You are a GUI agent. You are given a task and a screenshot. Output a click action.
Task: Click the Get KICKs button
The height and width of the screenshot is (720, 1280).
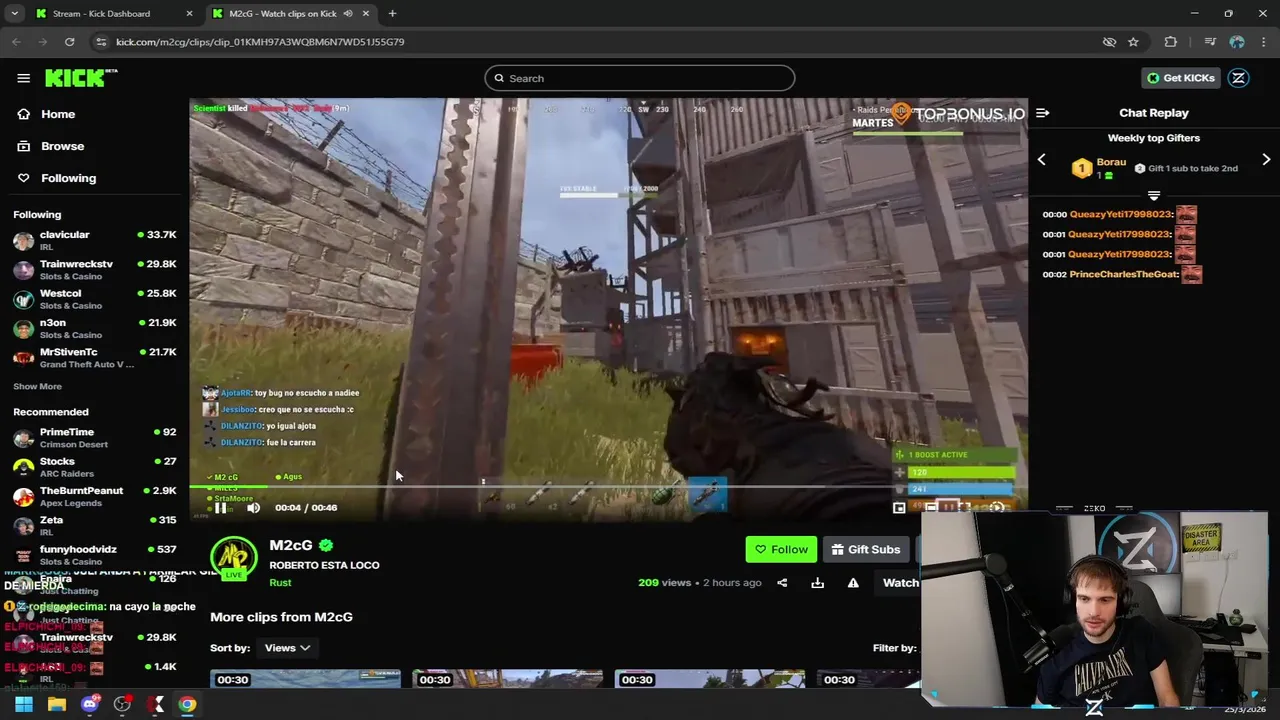[x=1181, y=78]
